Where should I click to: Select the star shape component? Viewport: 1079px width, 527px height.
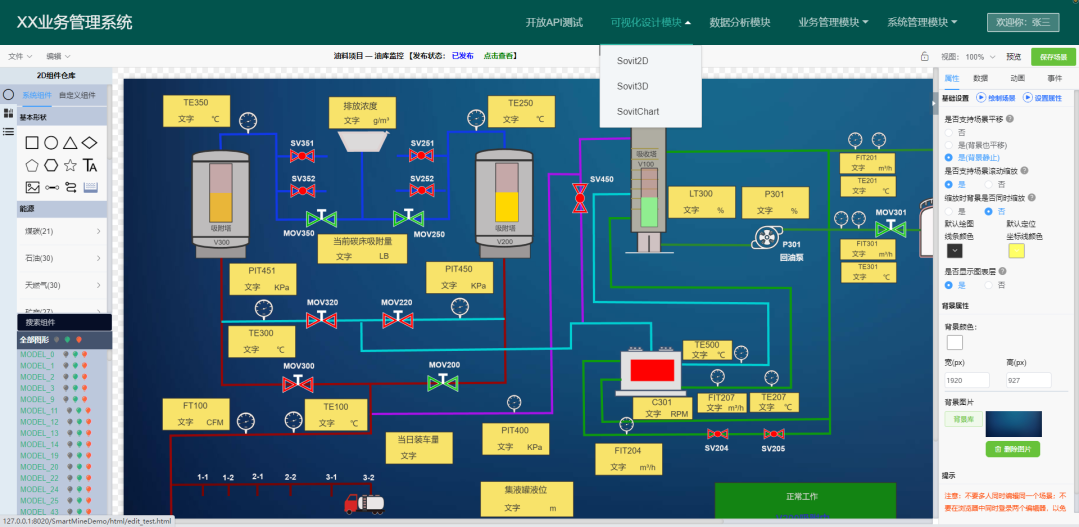(70, 165)
